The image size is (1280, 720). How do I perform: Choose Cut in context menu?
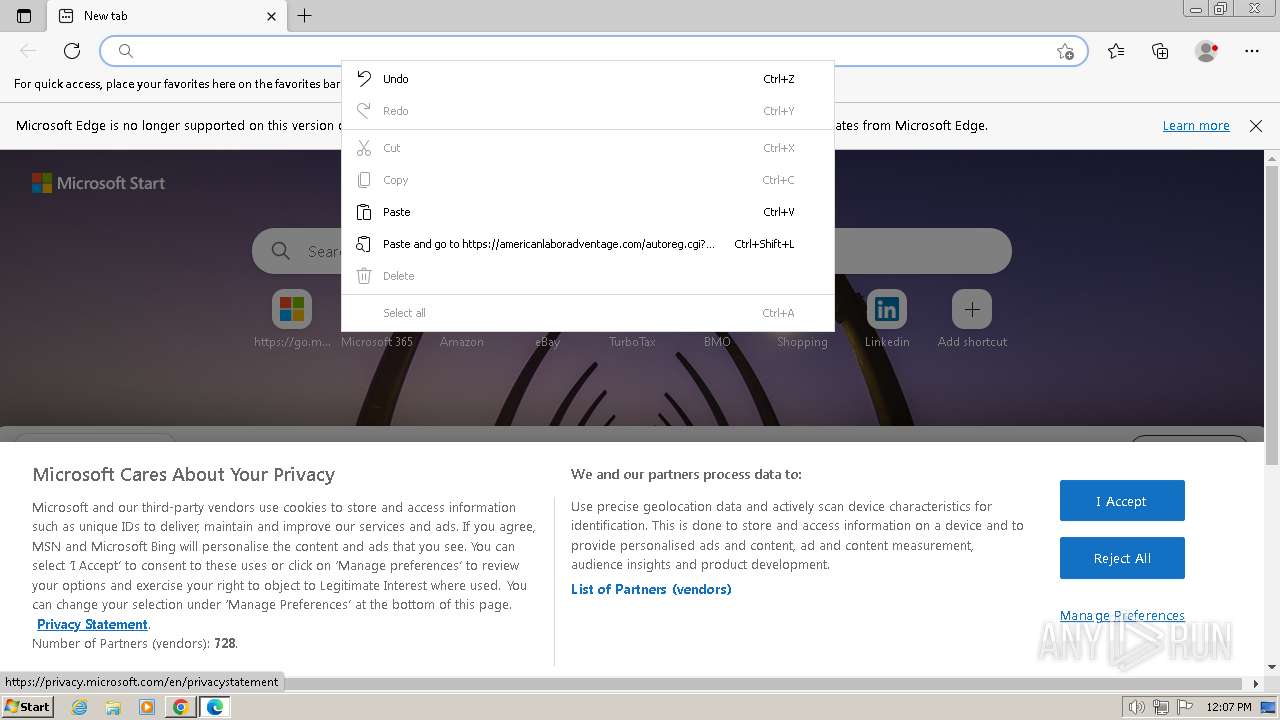588,148
